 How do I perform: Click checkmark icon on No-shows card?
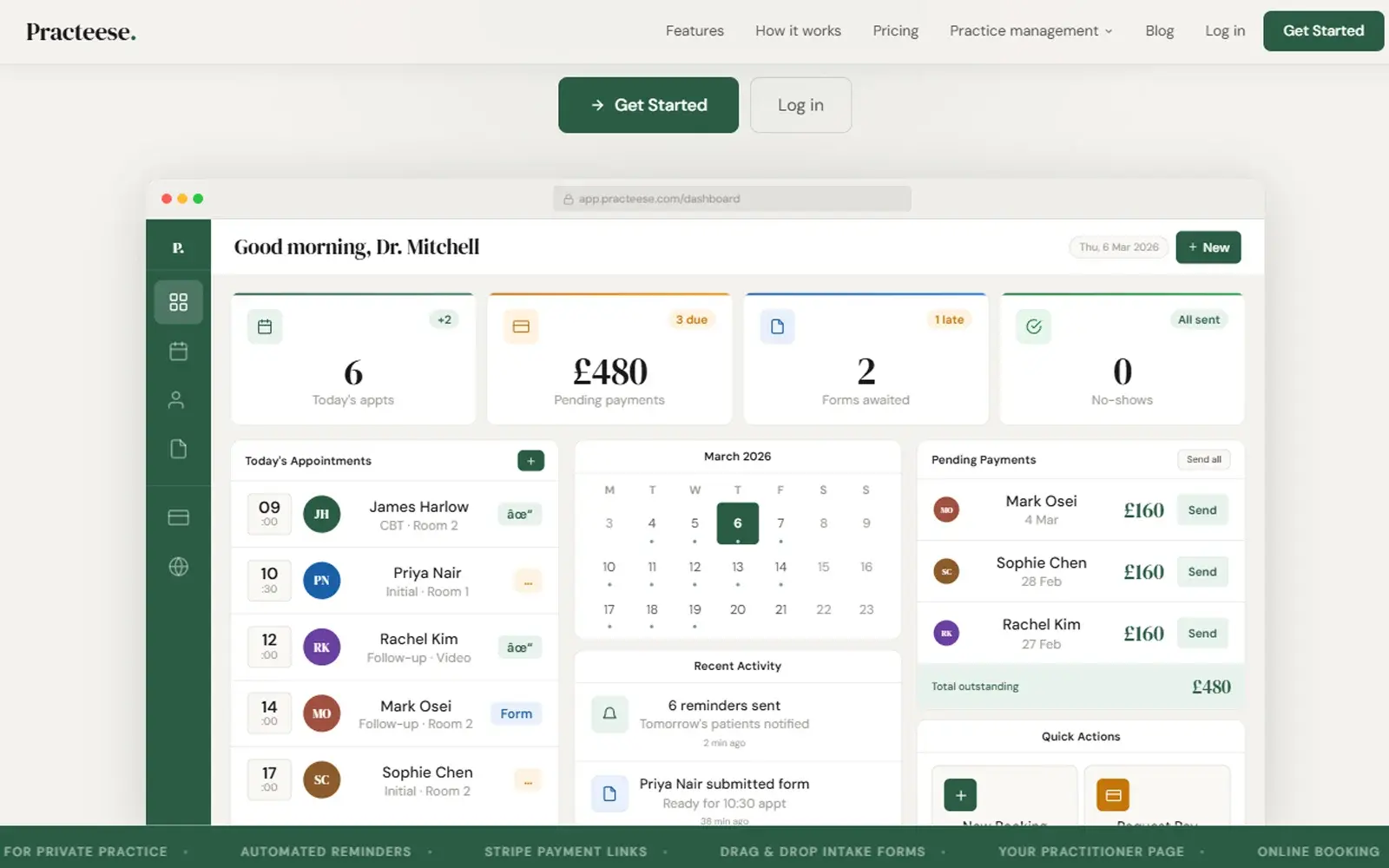click(x=1033, y=326)
